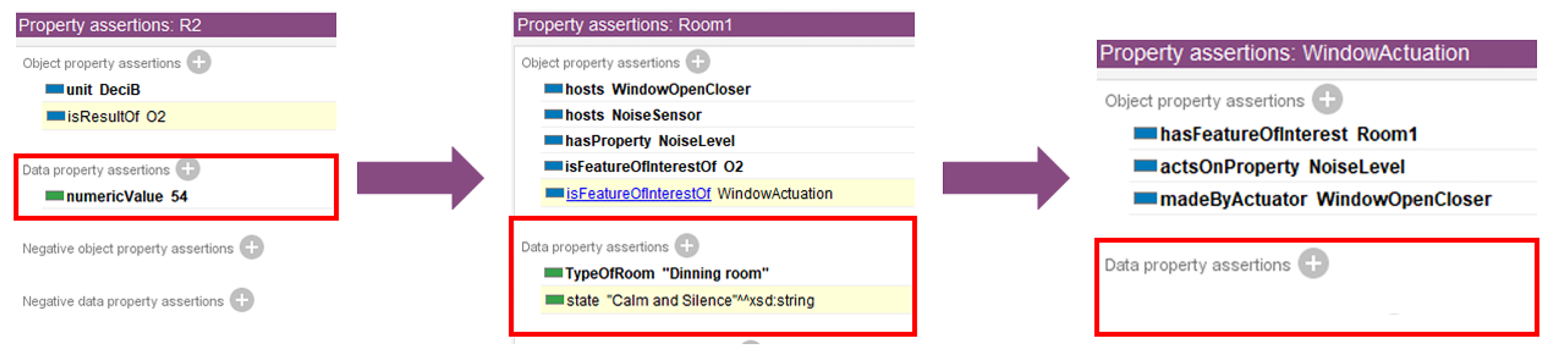Image resolution: width=1568 pixels, height=356 pixels.
Task: Select the isResultOf O2 assertion
Action: pyautogui.click(x=116, y=116)
